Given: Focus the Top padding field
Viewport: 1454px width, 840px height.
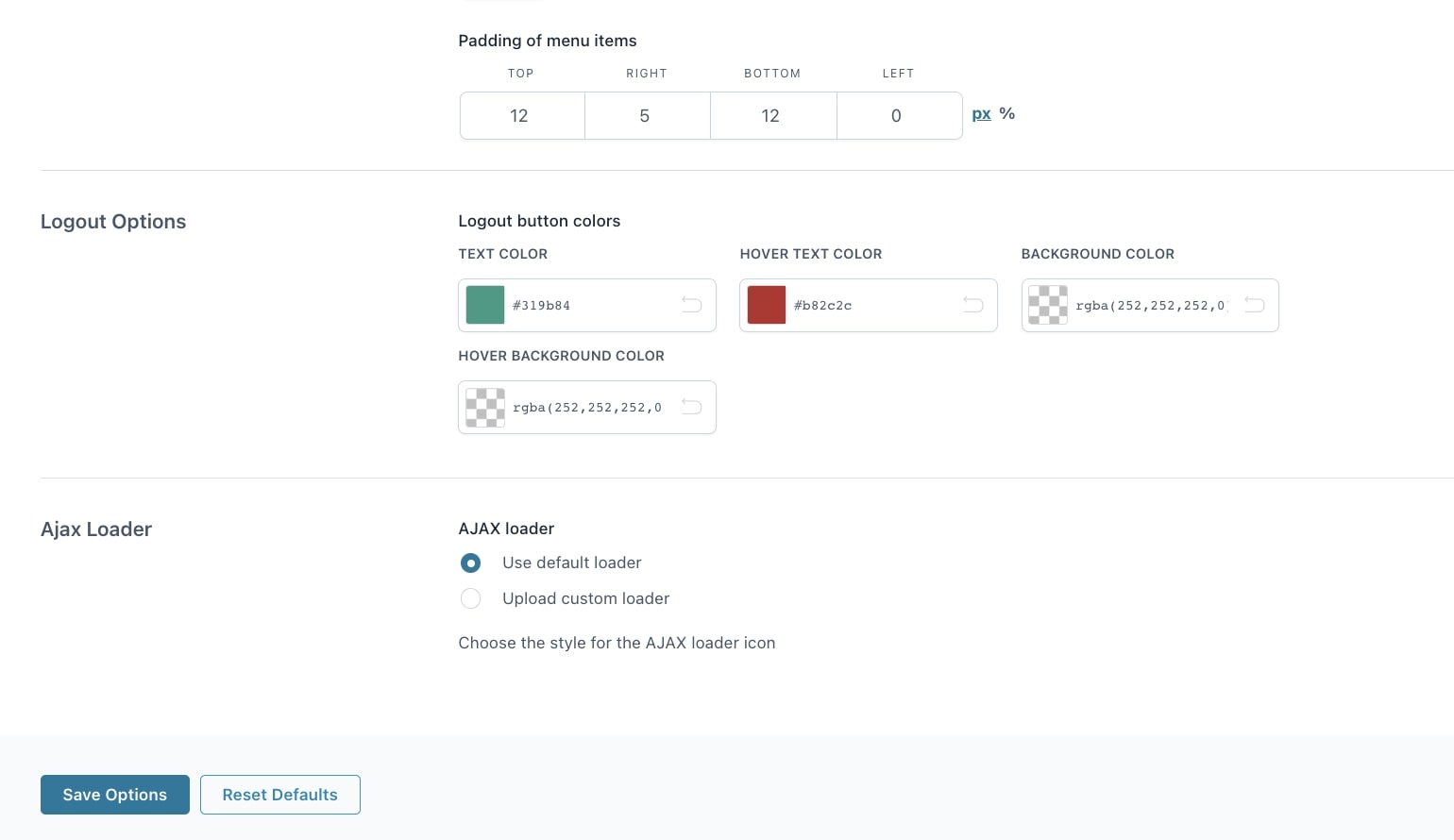Looking at the screenshot, I should pos(521,116).
